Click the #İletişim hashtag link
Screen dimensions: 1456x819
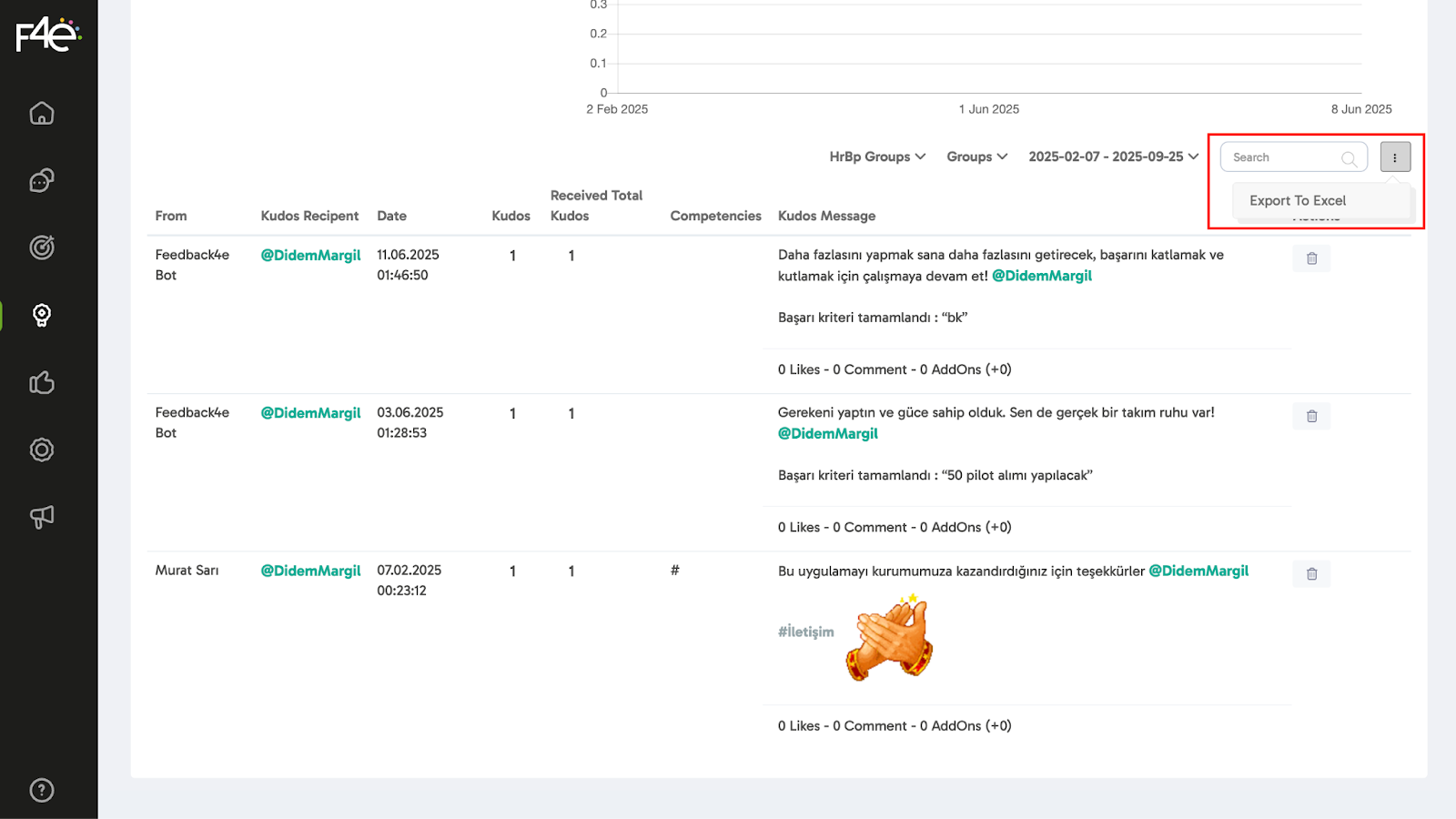pyautogui.click(x=805, y=632)
